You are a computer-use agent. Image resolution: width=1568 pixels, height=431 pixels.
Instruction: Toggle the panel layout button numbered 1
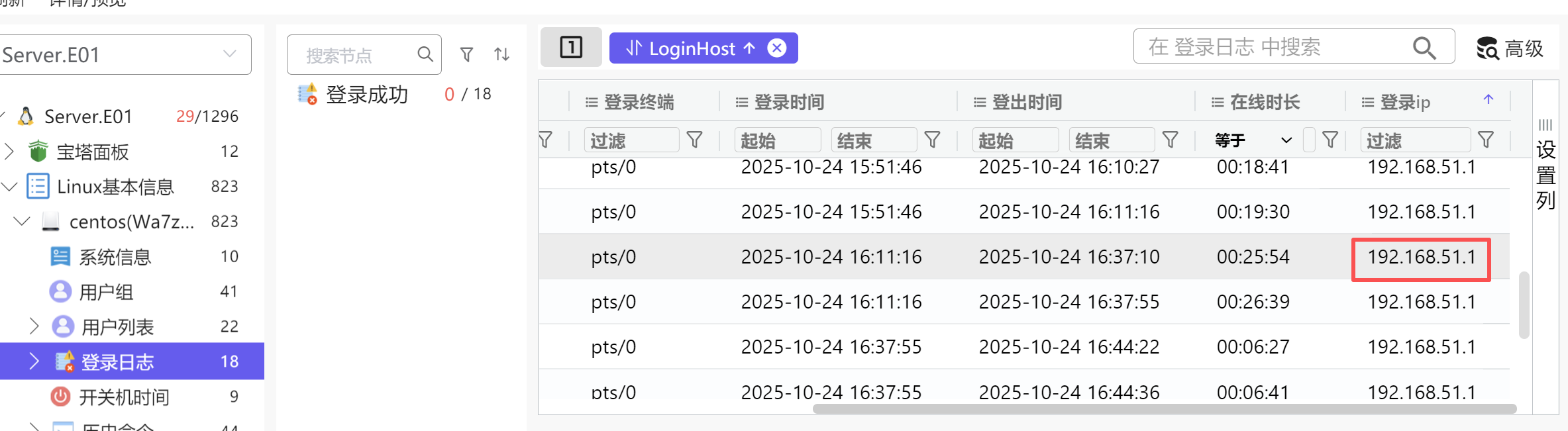coord(571,48)
